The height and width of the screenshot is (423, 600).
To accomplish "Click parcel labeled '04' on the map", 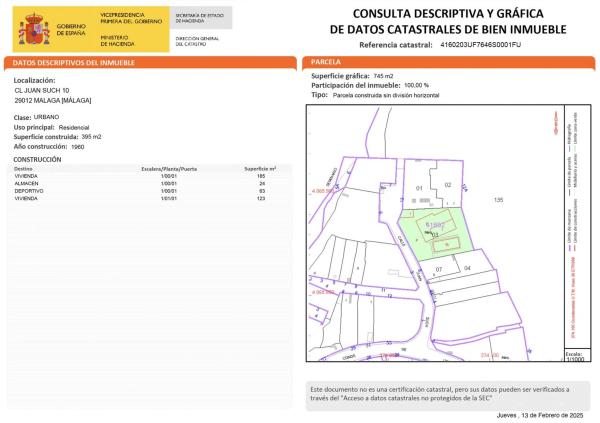I will click(467, 268).
